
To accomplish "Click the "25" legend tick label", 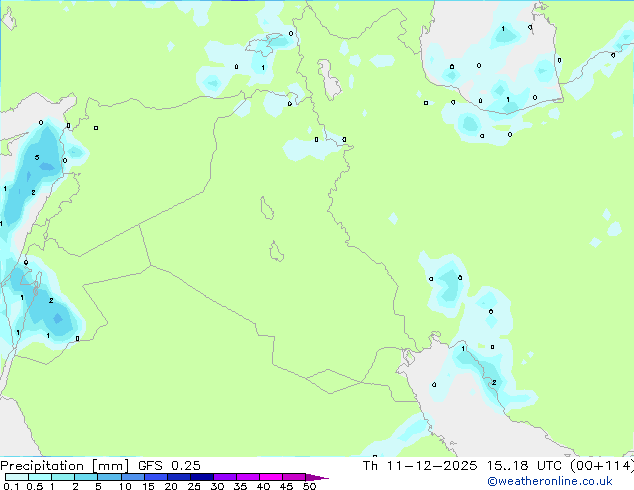I will [x=194, y=486].
